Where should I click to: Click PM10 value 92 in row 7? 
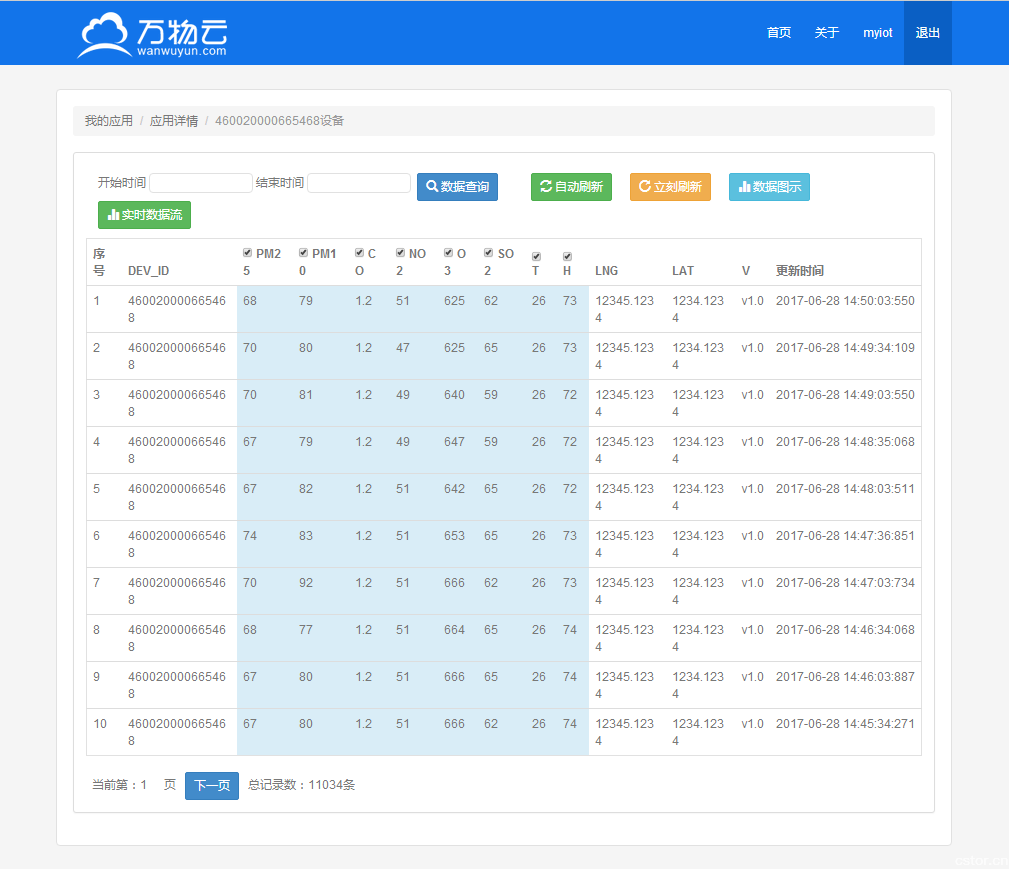pyautogui.click(x=306, y=583)
